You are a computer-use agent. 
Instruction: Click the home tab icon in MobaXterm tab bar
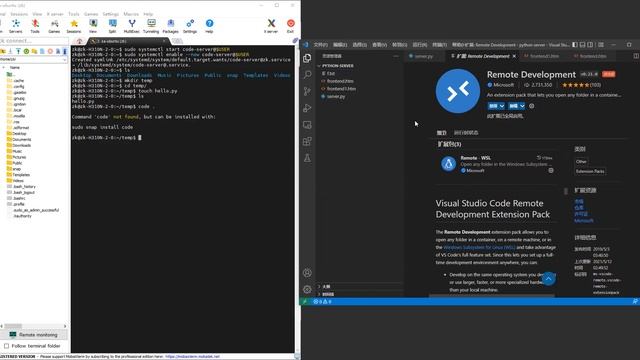coord(80,41)
